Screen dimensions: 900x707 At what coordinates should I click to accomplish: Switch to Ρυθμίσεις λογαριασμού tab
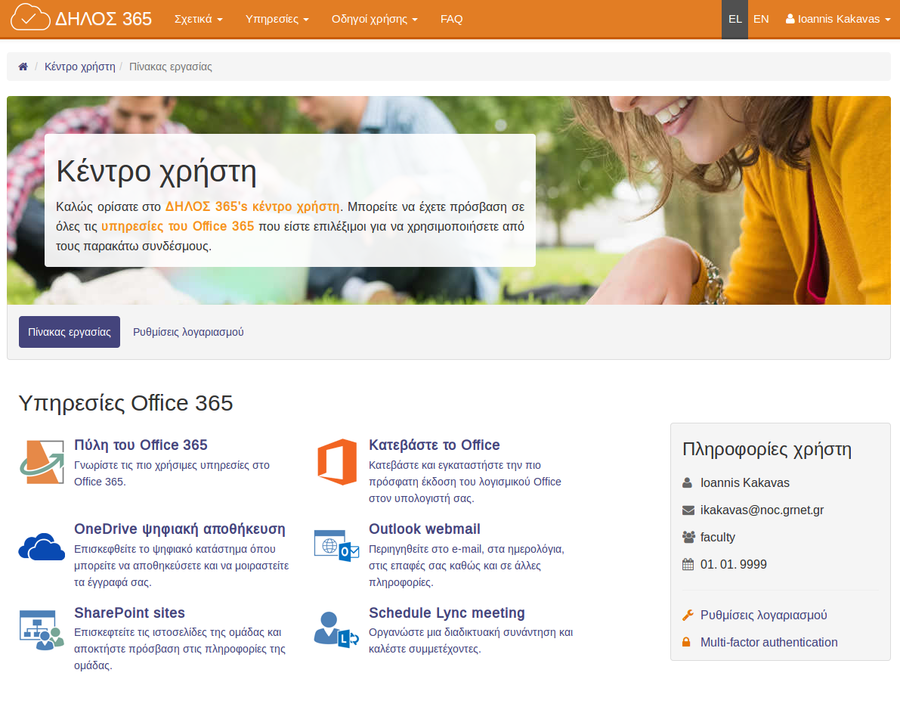[x=188, y=332]
